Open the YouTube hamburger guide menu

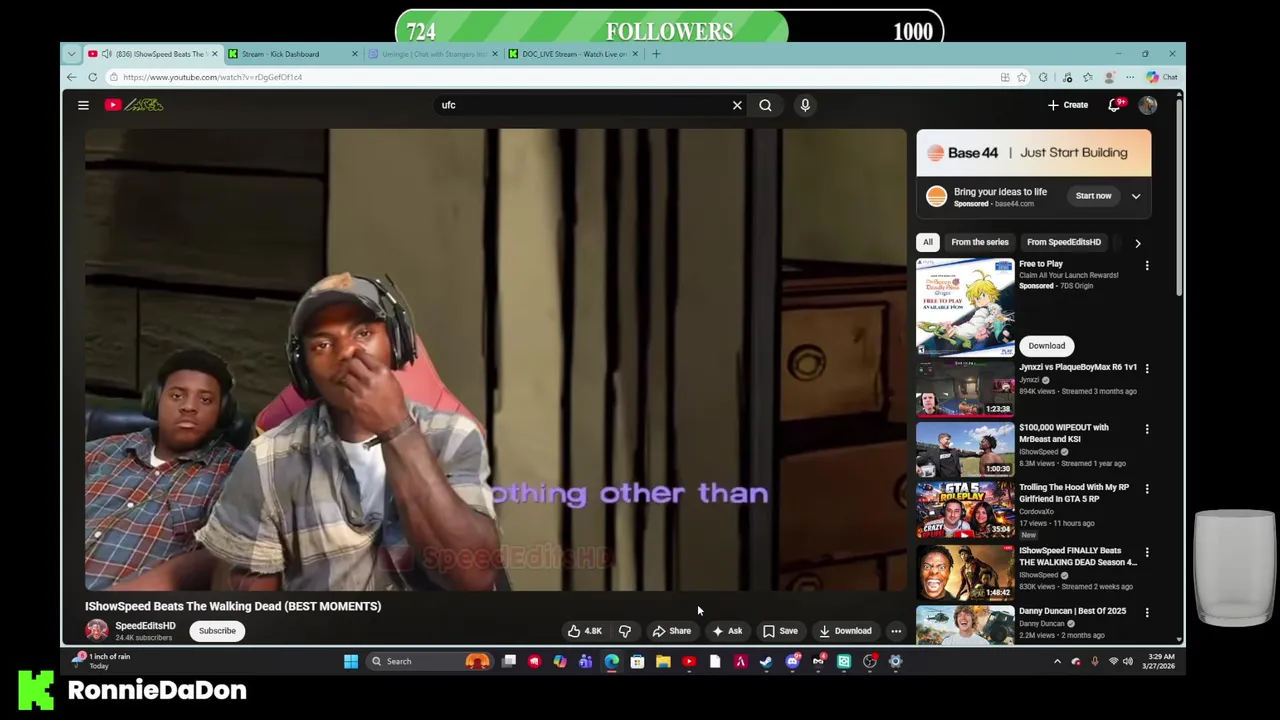[x=83, y=105]
